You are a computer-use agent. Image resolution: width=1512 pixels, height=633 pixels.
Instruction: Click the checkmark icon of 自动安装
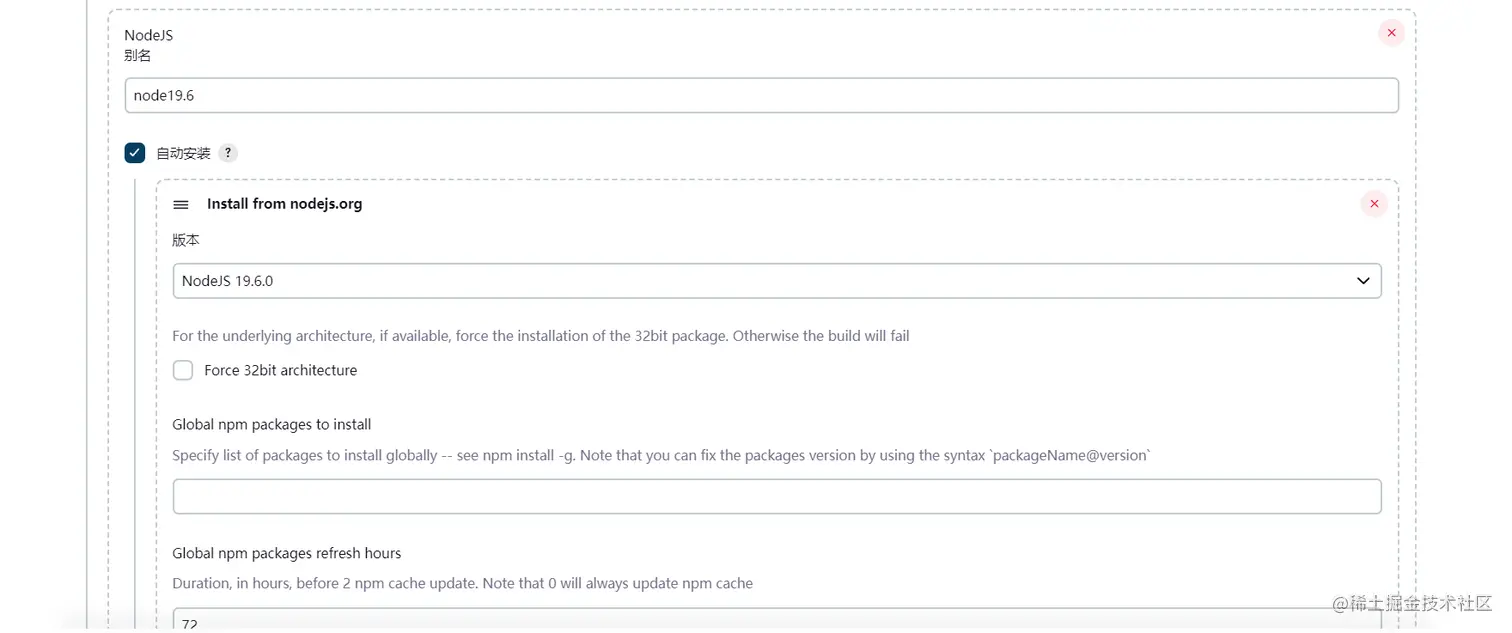(x=134, y=152)
